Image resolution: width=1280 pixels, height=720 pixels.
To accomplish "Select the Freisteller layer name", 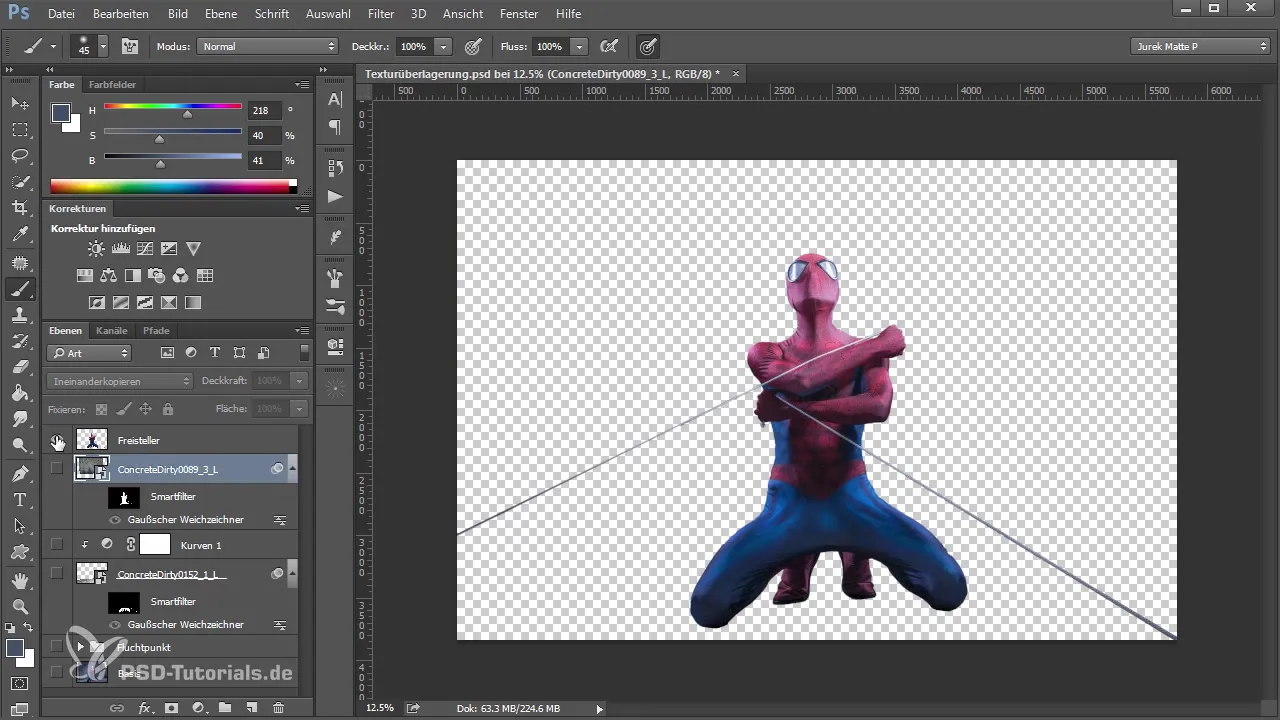I will [138, 440].
